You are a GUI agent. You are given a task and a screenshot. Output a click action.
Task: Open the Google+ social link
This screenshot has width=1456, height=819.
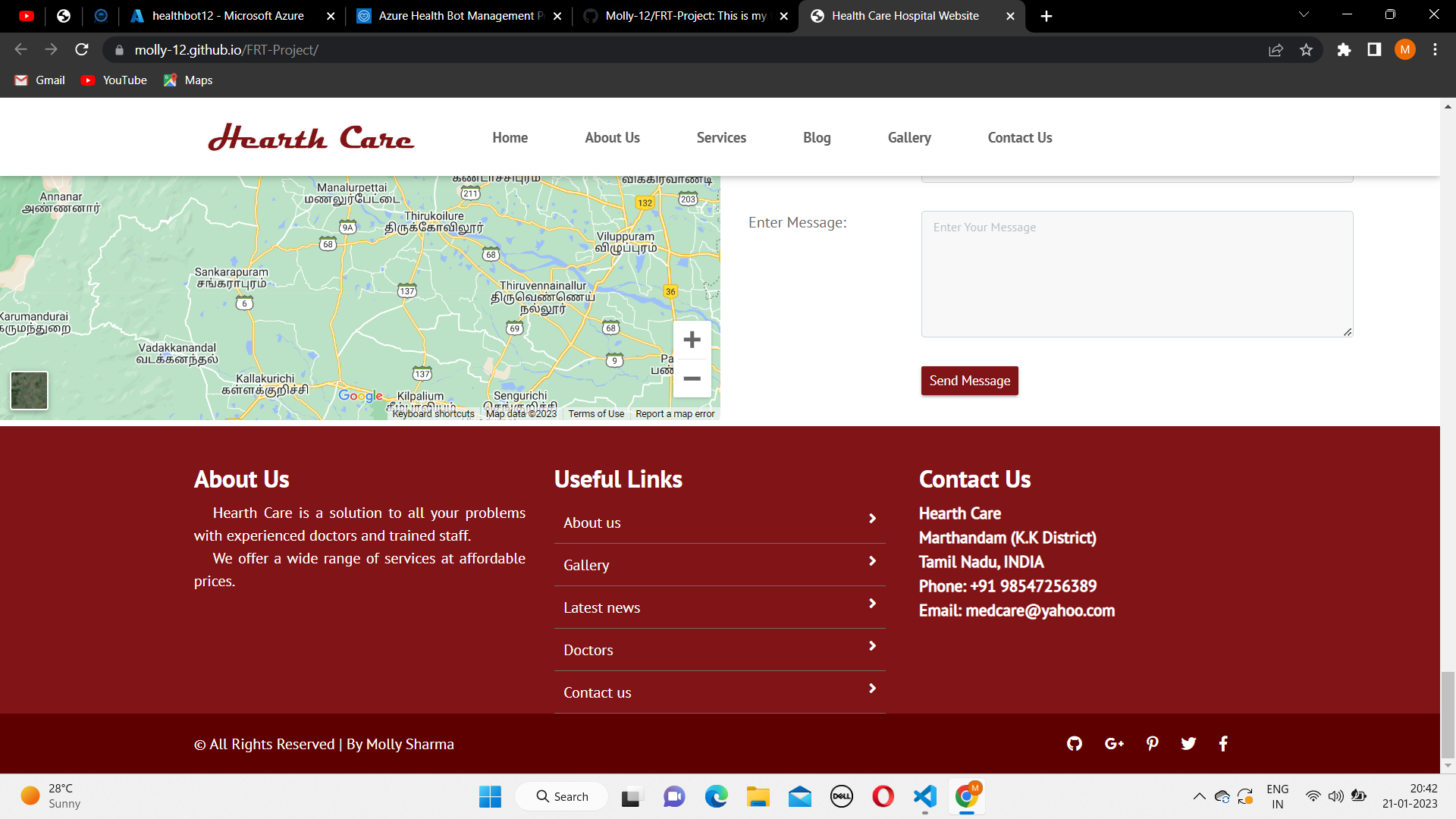(1113, 743)
